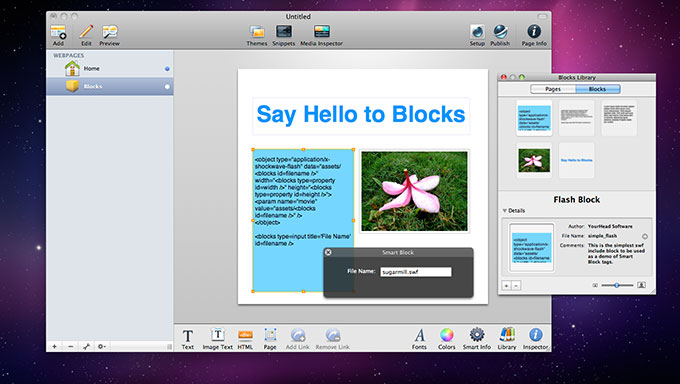Switch to the Blocks tab in Blocks Library
The image size is (680, 384).
(598, 89)
